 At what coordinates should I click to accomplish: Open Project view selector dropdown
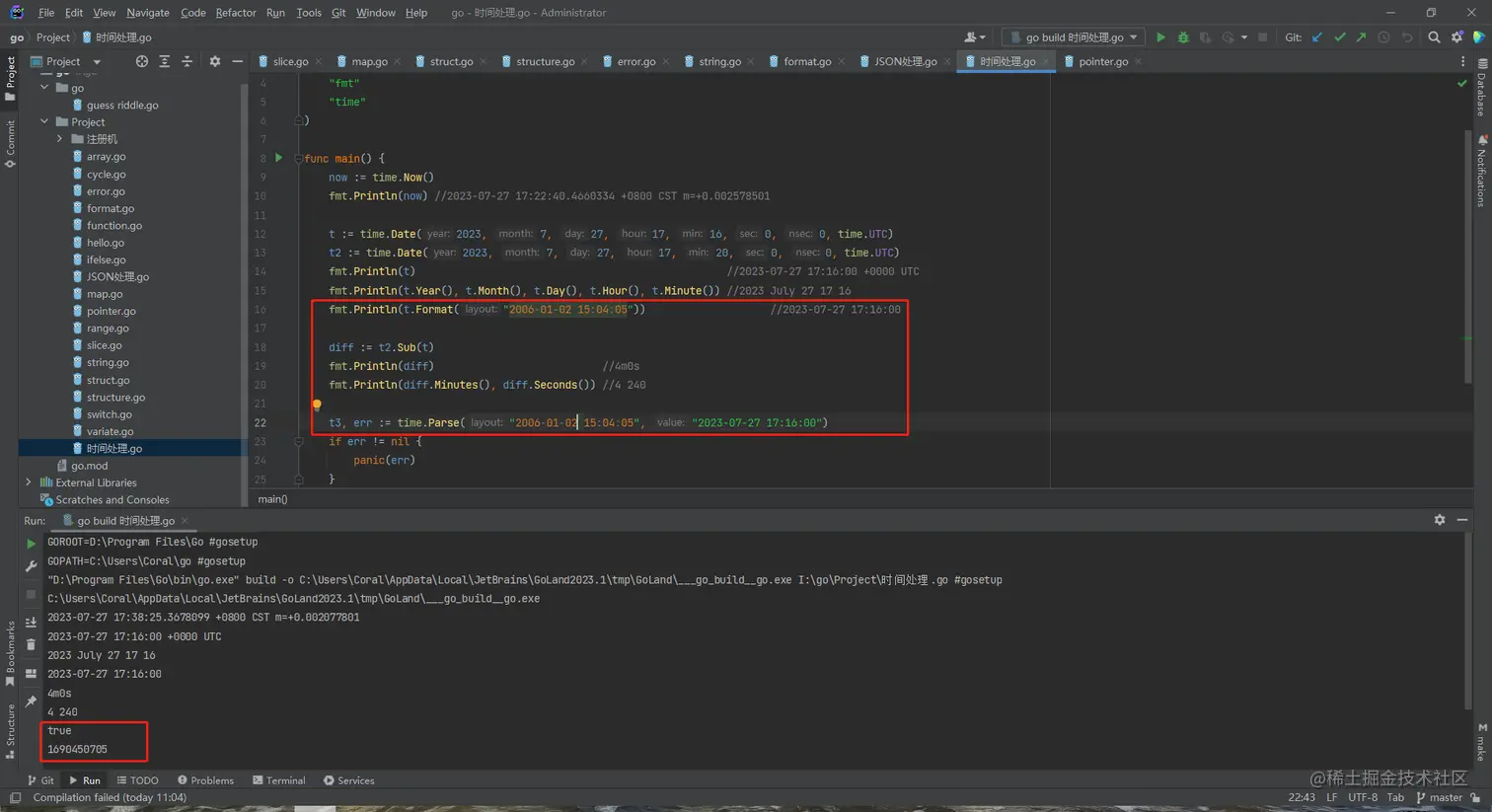[x=66, y=61]
